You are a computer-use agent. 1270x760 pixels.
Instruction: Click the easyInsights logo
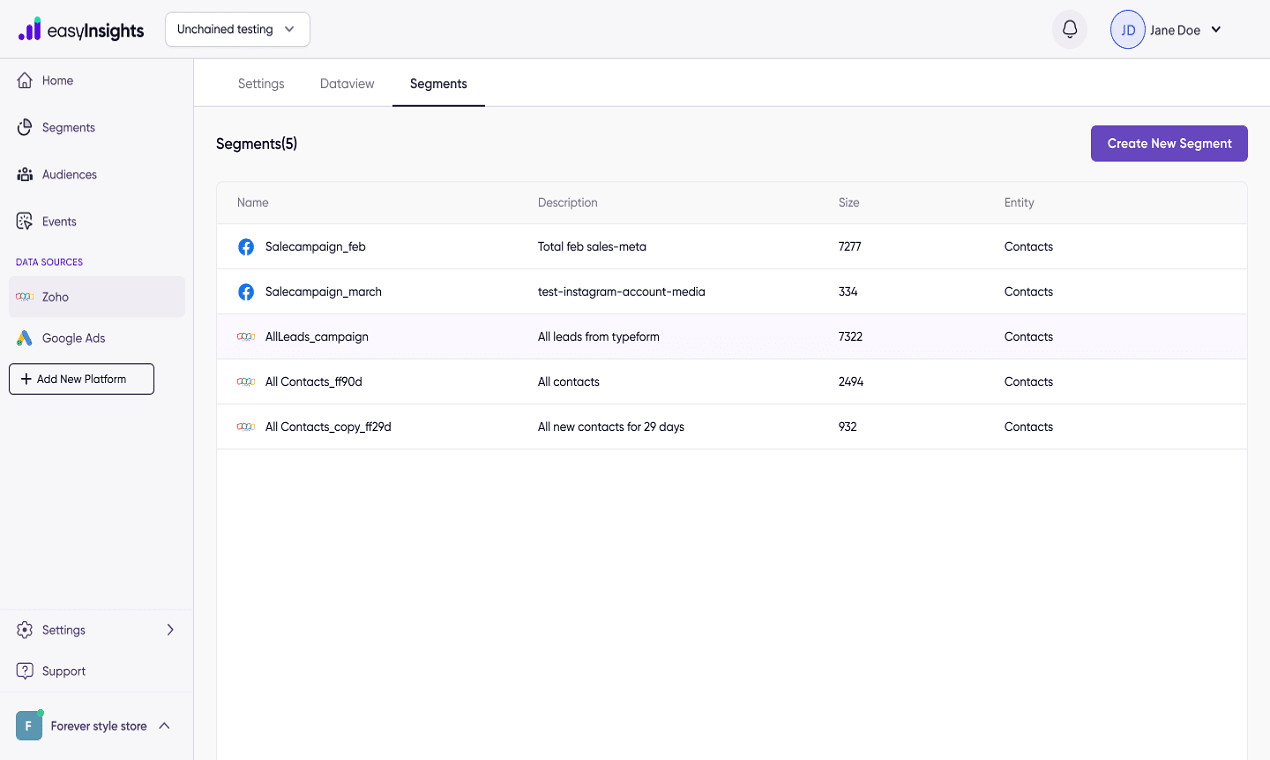[x=81, y=30]
